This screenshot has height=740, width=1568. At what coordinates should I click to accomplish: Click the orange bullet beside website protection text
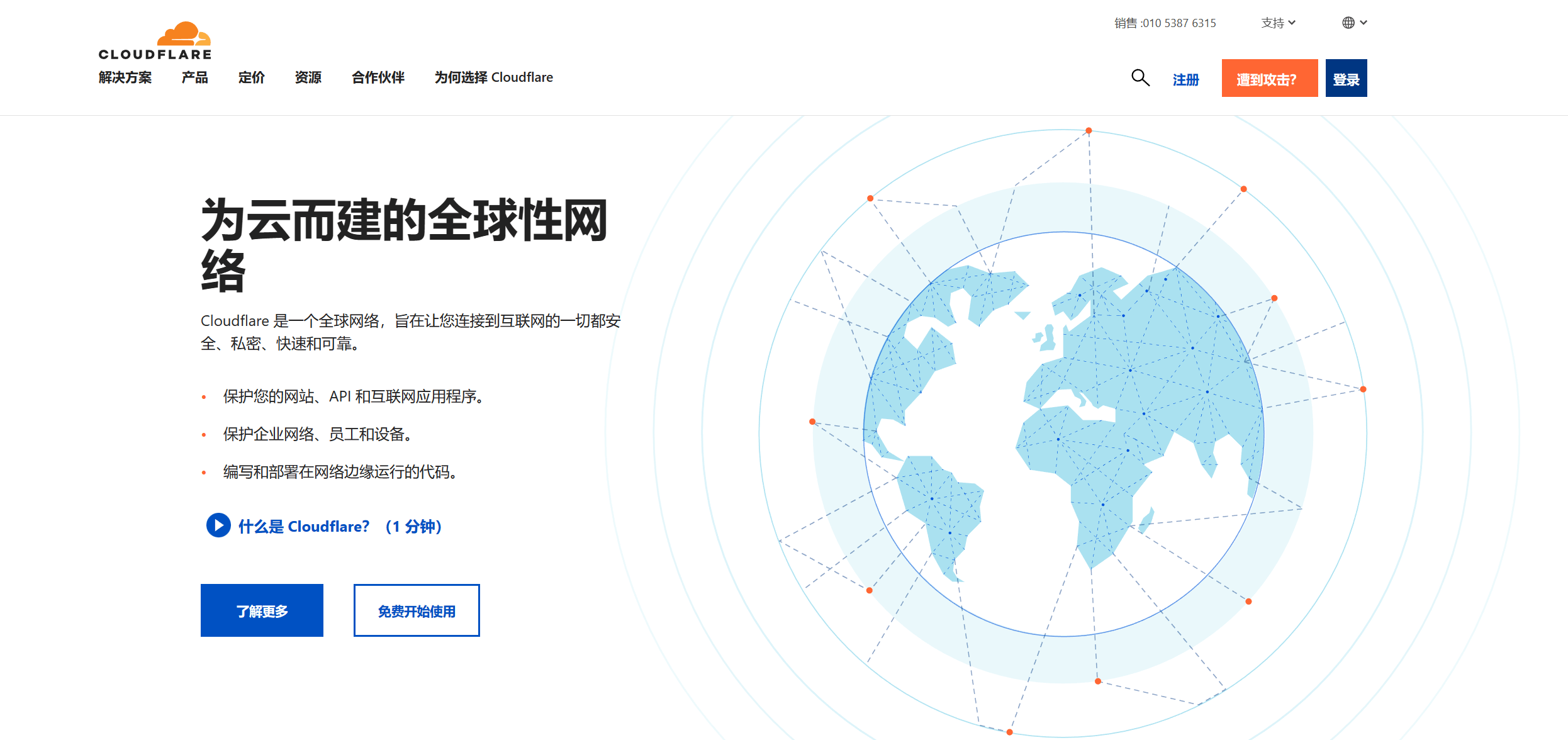tap(203, 396)
